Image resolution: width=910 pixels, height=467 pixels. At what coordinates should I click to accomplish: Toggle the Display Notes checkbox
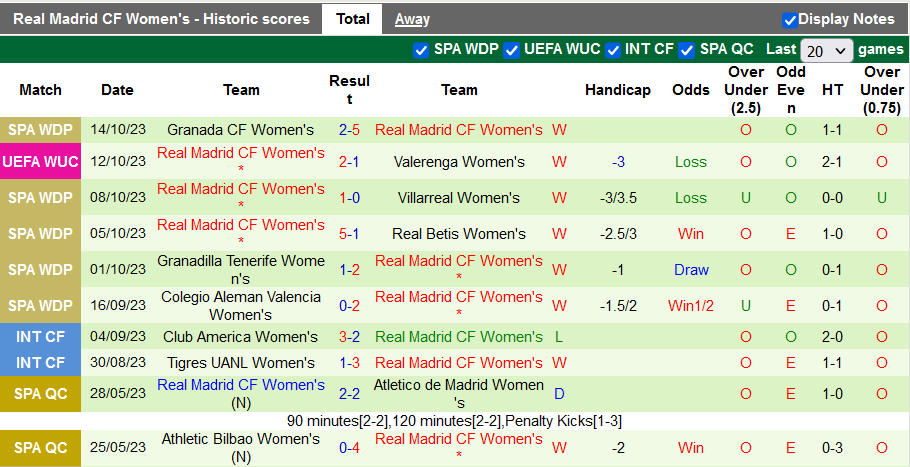tap(789, 20)
